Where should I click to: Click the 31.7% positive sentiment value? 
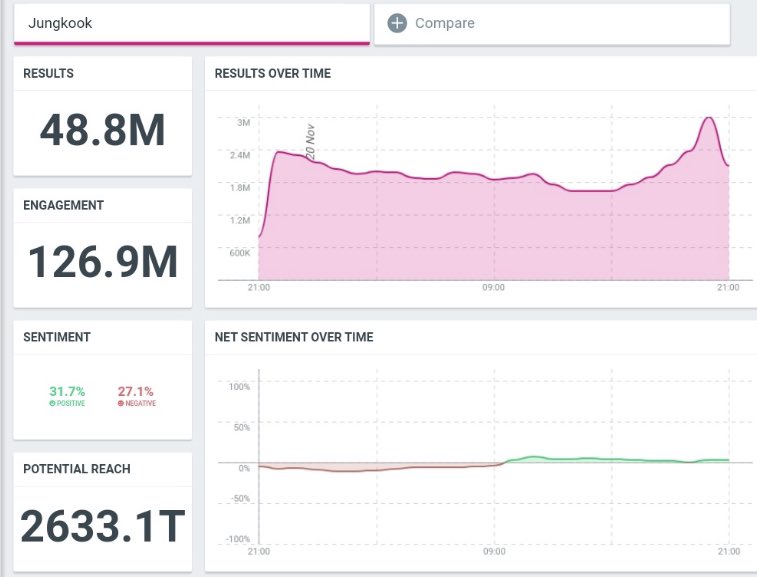[x=67, y=391]
